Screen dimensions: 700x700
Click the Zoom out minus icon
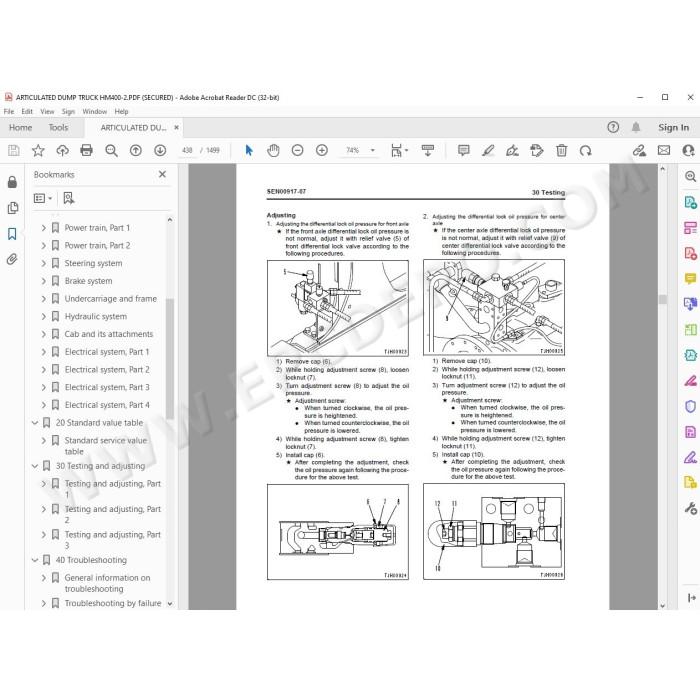tap(297, 150)
